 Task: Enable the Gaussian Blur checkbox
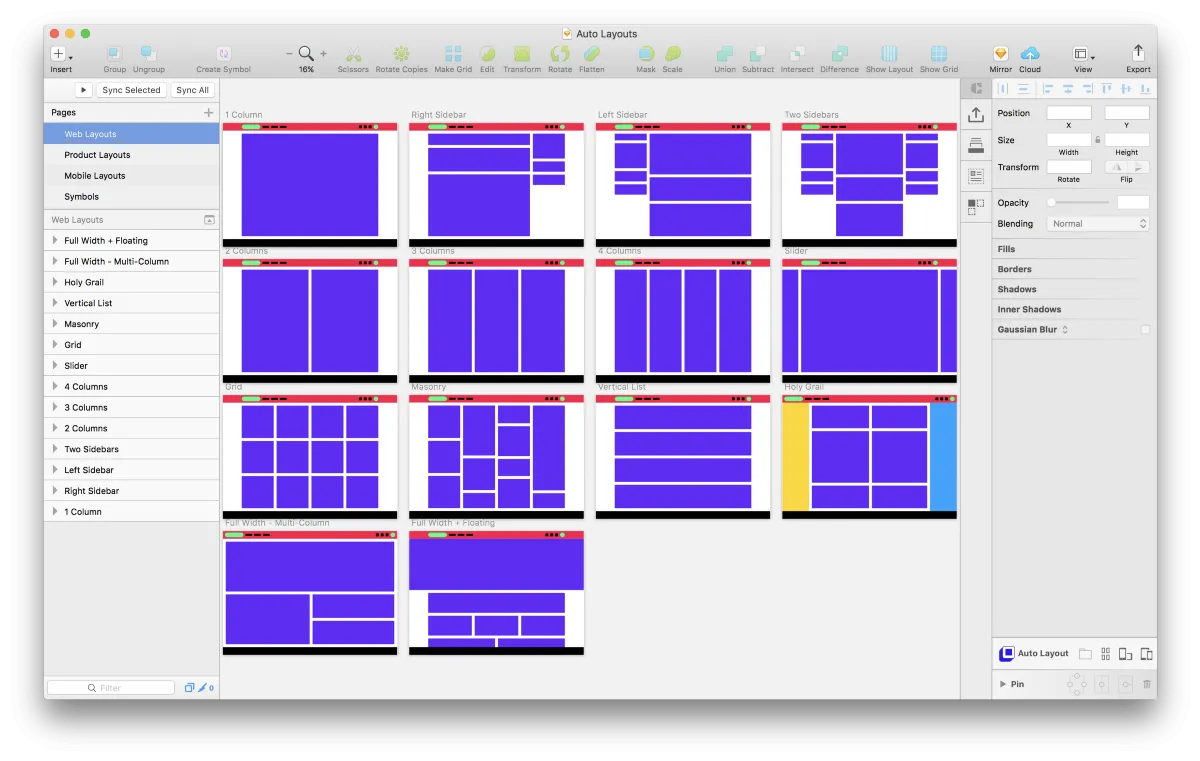1145,329
